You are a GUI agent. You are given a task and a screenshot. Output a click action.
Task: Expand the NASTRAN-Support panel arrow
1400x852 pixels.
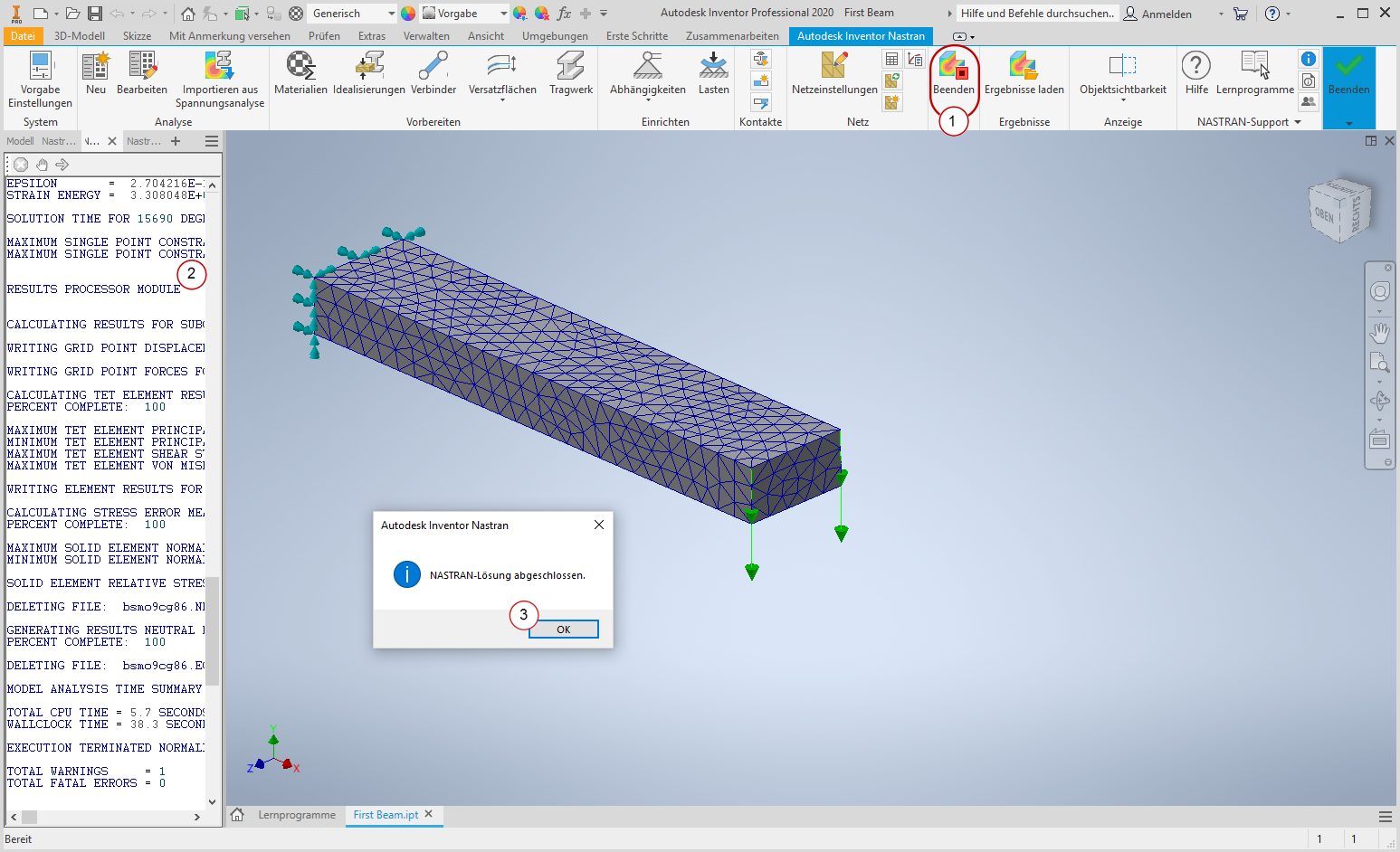click(x=1298, y=122)
